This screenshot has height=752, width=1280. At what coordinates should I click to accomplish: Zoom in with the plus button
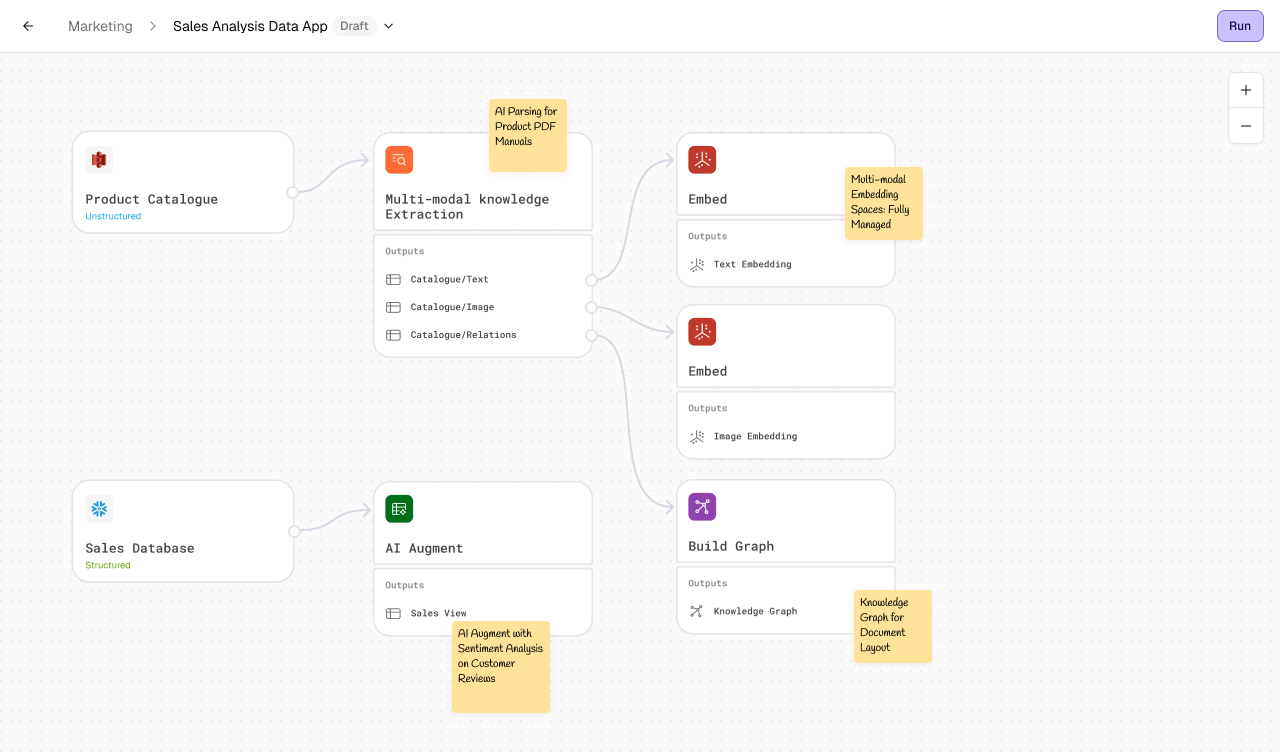[1245, 89]
